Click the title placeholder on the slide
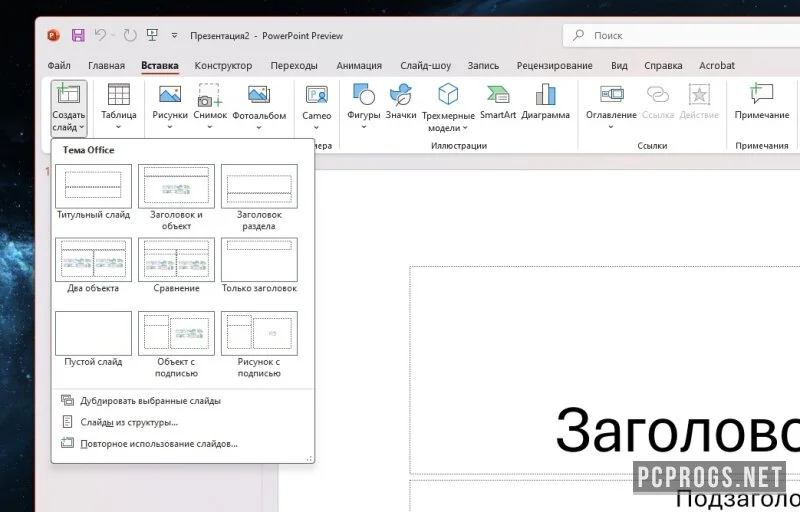The image size is (800, 512). [605, 370]
